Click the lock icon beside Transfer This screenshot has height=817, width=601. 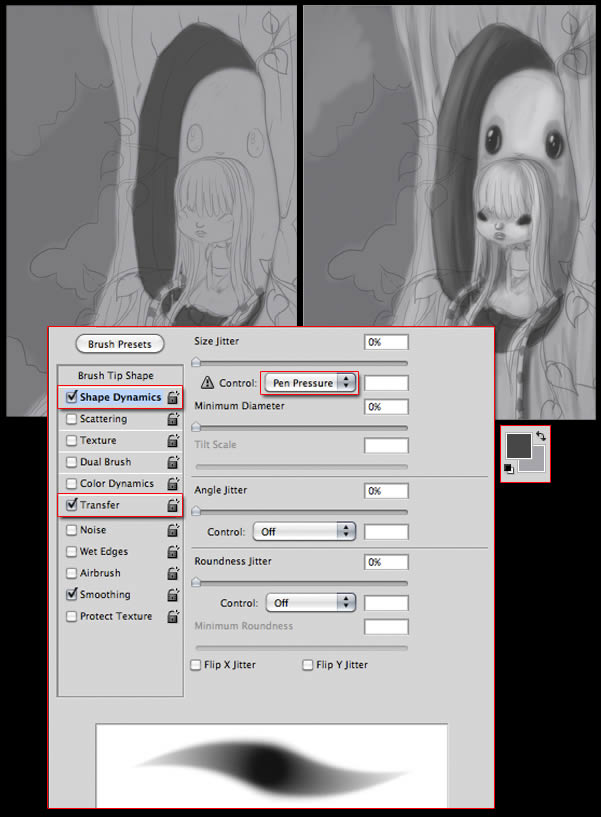[173, 505]
